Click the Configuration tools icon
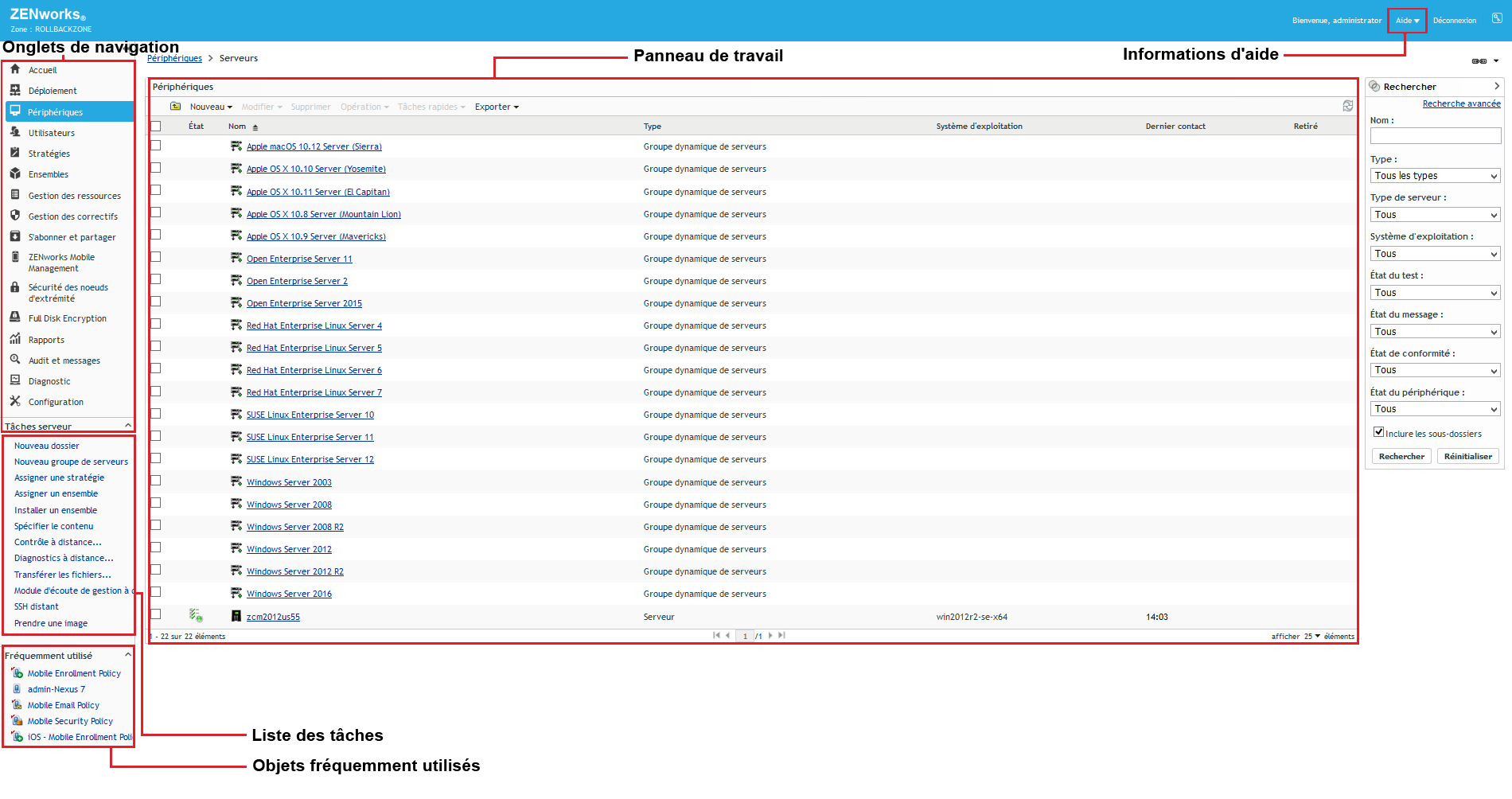This screenshot has width=1512, height=799. [x=15, y=401]
